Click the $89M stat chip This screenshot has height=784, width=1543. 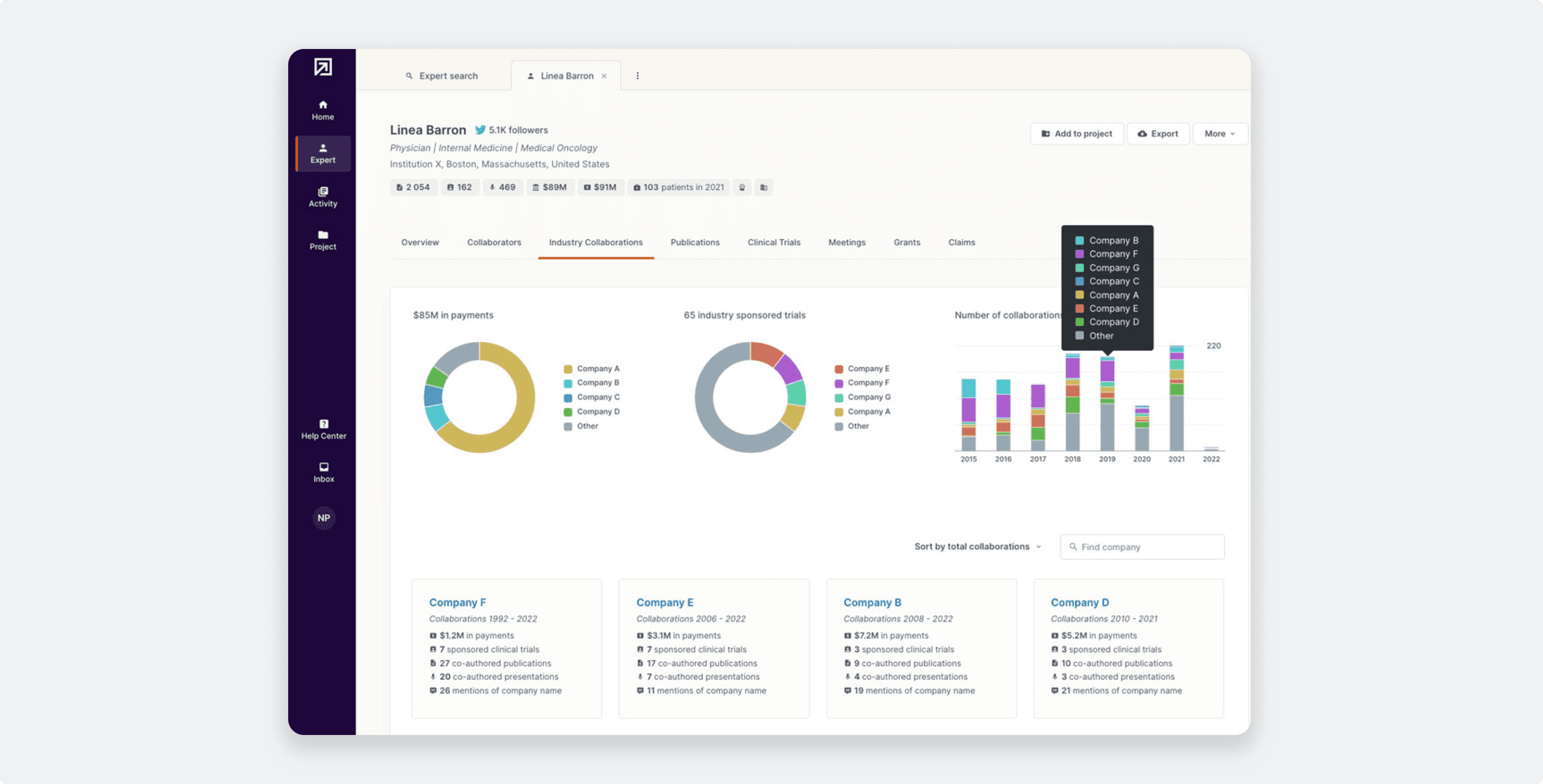click(550, 188)
